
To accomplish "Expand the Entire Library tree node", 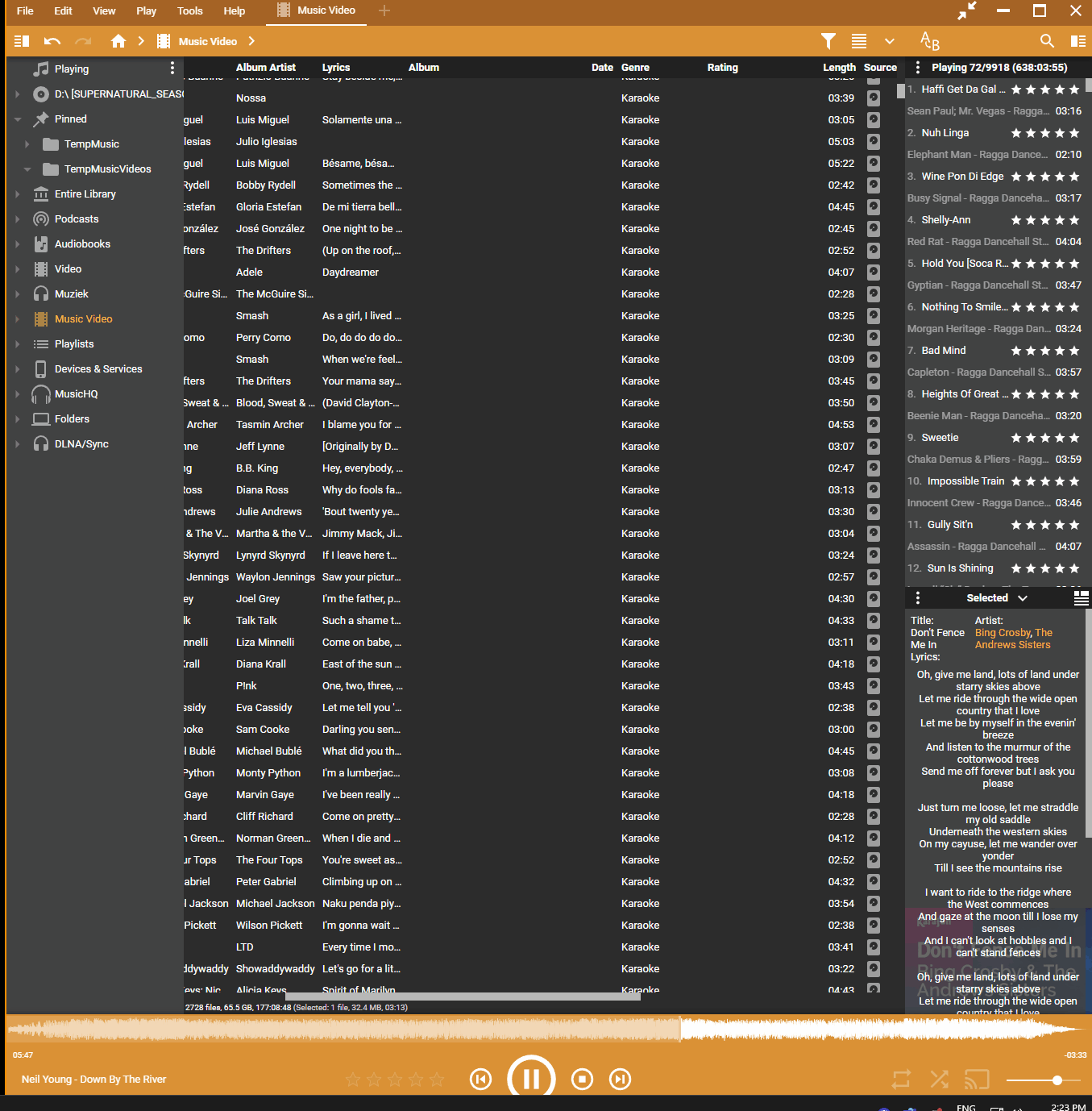I will (18, 194).
